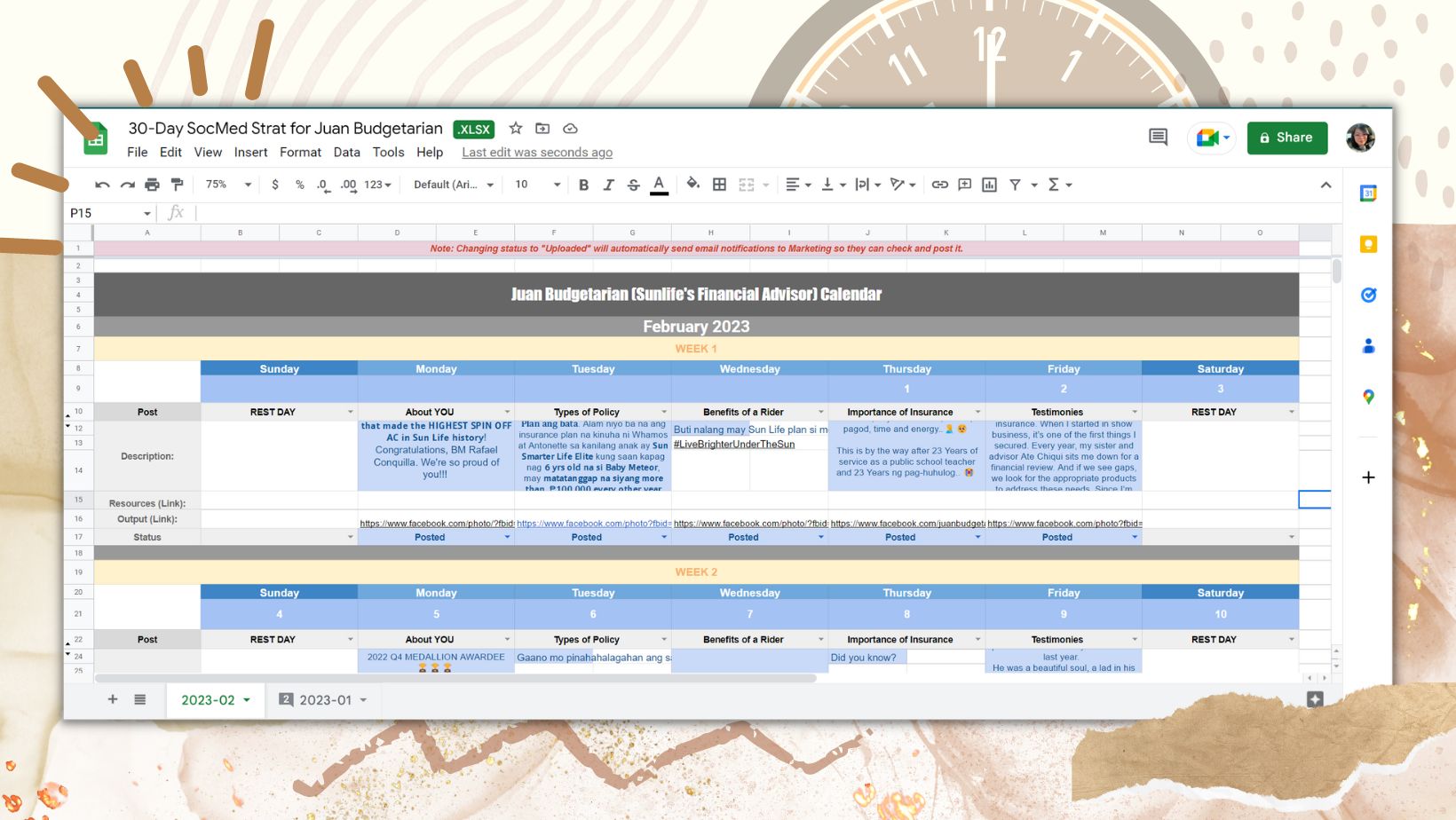
Task: Open the Insert menu
Action: pyautogui.click(x=250, y=152)
